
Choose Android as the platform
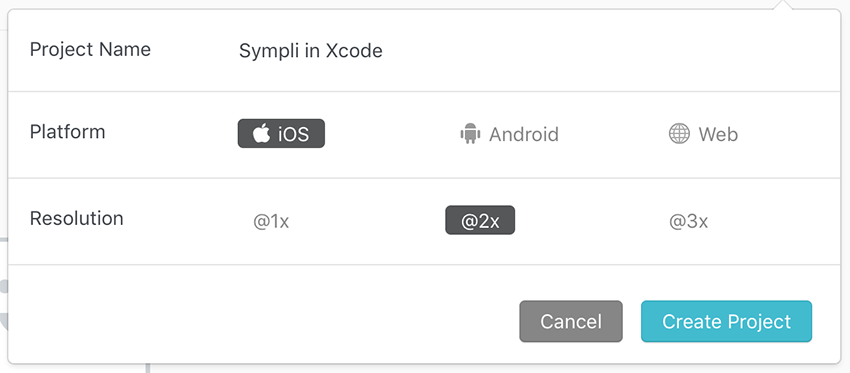pos(510,134)
